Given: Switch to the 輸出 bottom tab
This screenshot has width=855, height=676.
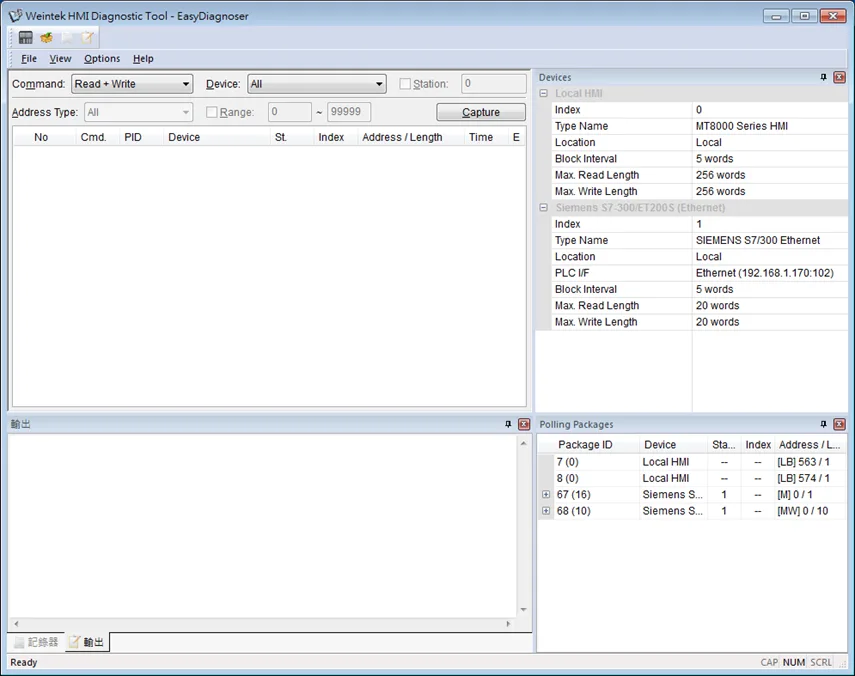Looking at the screenshot, I should (x=87, y=642).
